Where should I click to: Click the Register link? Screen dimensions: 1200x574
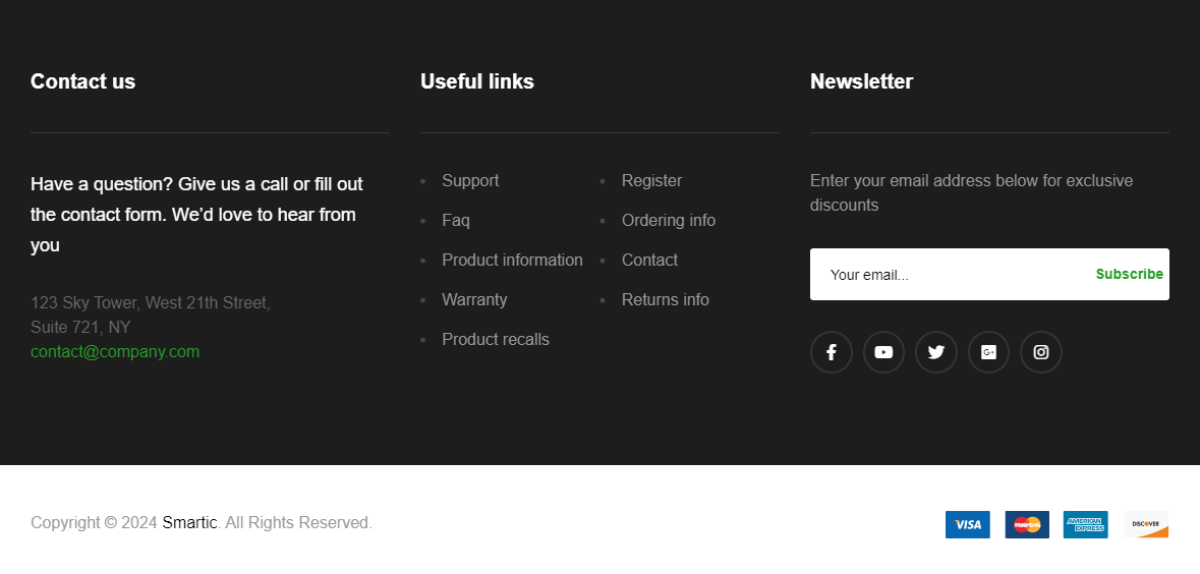click(x=652, y=181)
